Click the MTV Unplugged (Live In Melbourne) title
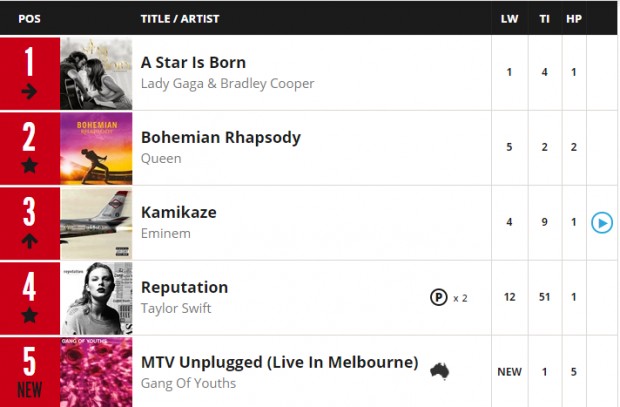The image size is (620, 407). point(280,363)
